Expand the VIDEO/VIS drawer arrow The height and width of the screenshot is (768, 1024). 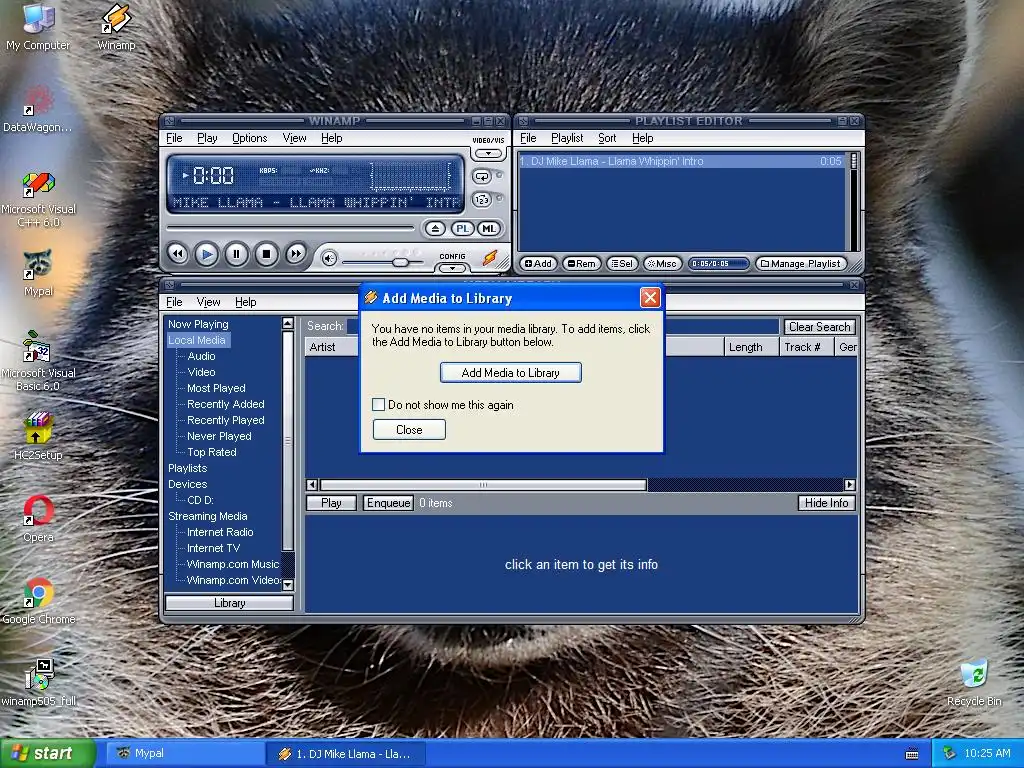[488, 153]
